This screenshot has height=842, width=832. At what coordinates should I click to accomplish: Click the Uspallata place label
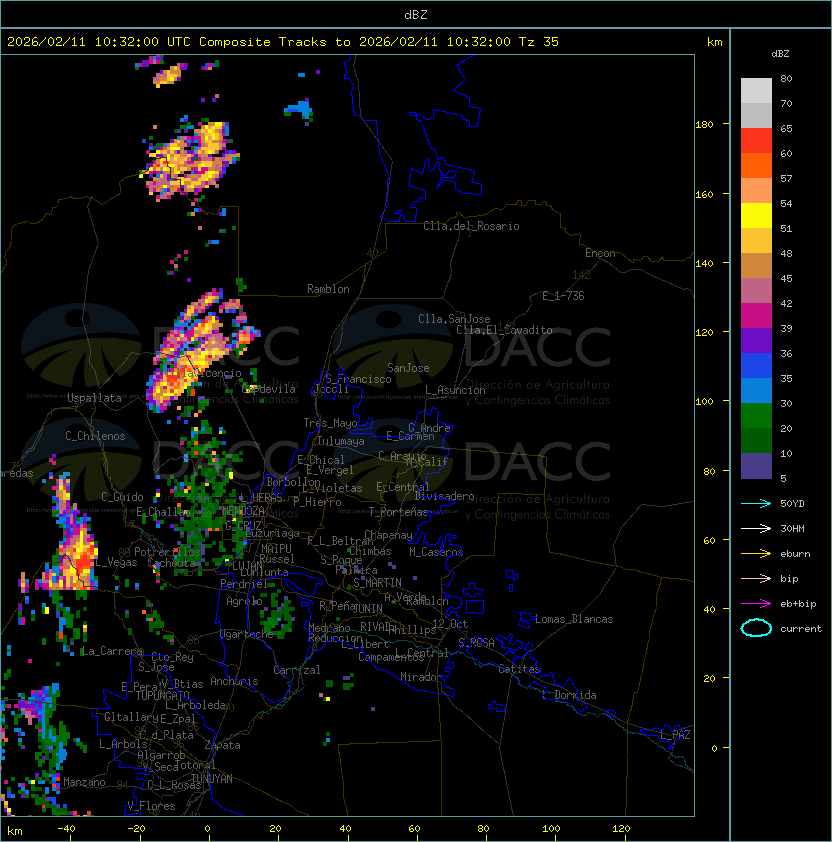click(x=94, y=398)
